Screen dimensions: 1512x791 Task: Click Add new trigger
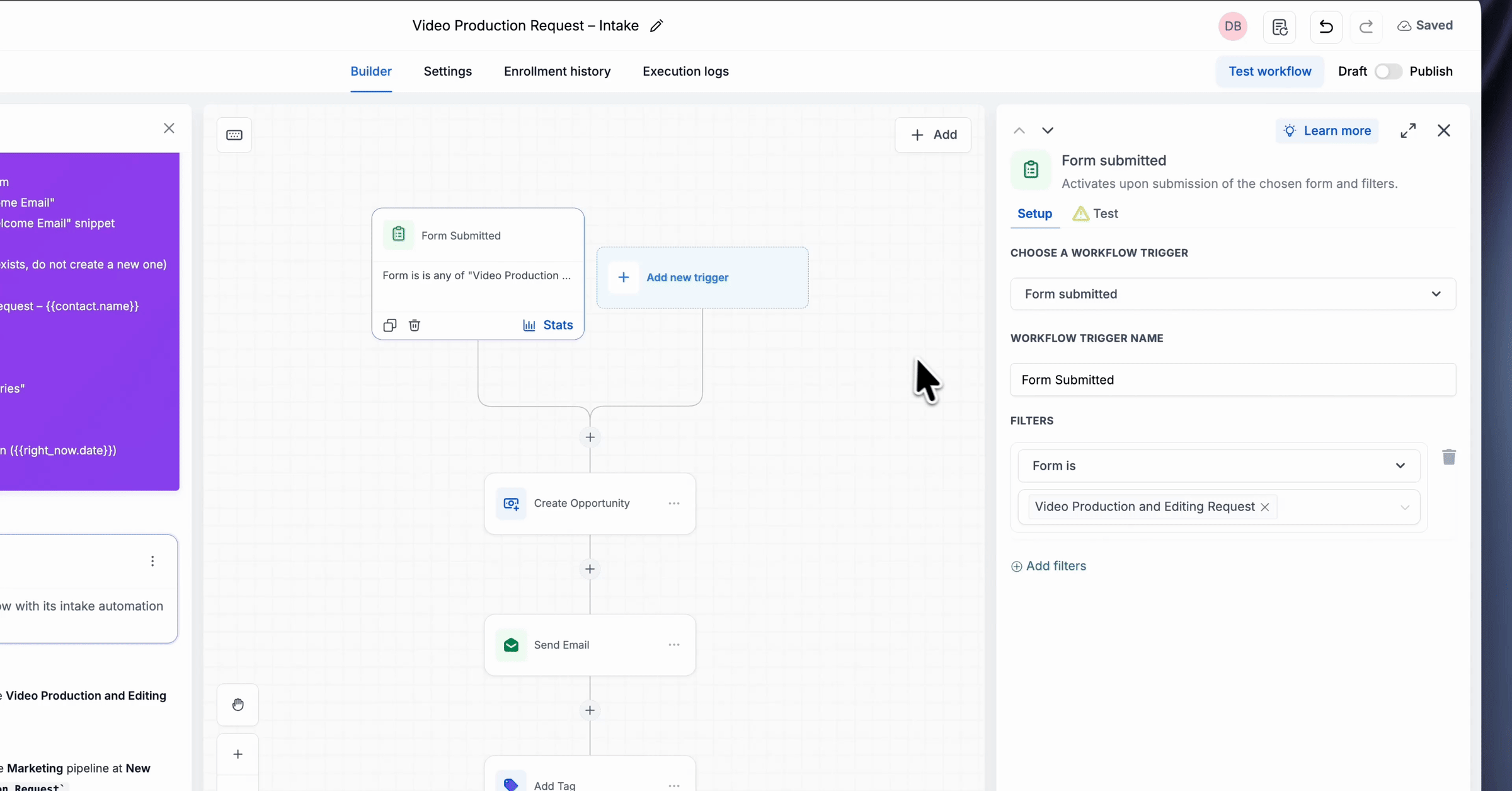point(702,277)
